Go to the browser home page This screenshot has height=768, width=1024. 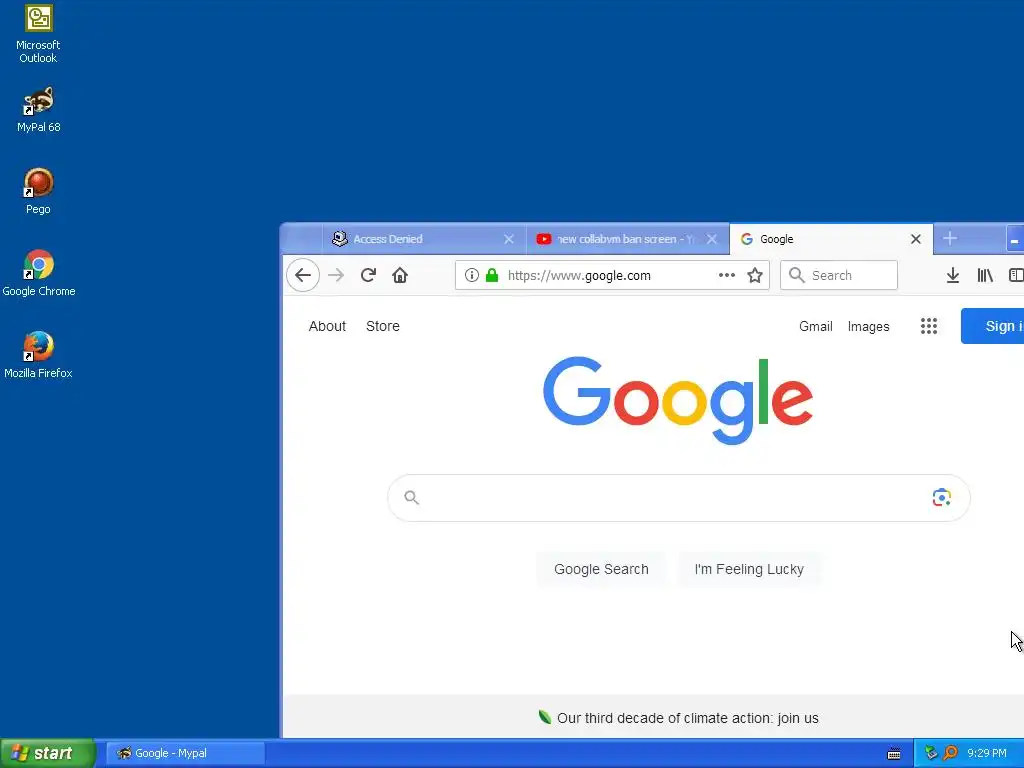pyautogui.click(x=400, y=276)
